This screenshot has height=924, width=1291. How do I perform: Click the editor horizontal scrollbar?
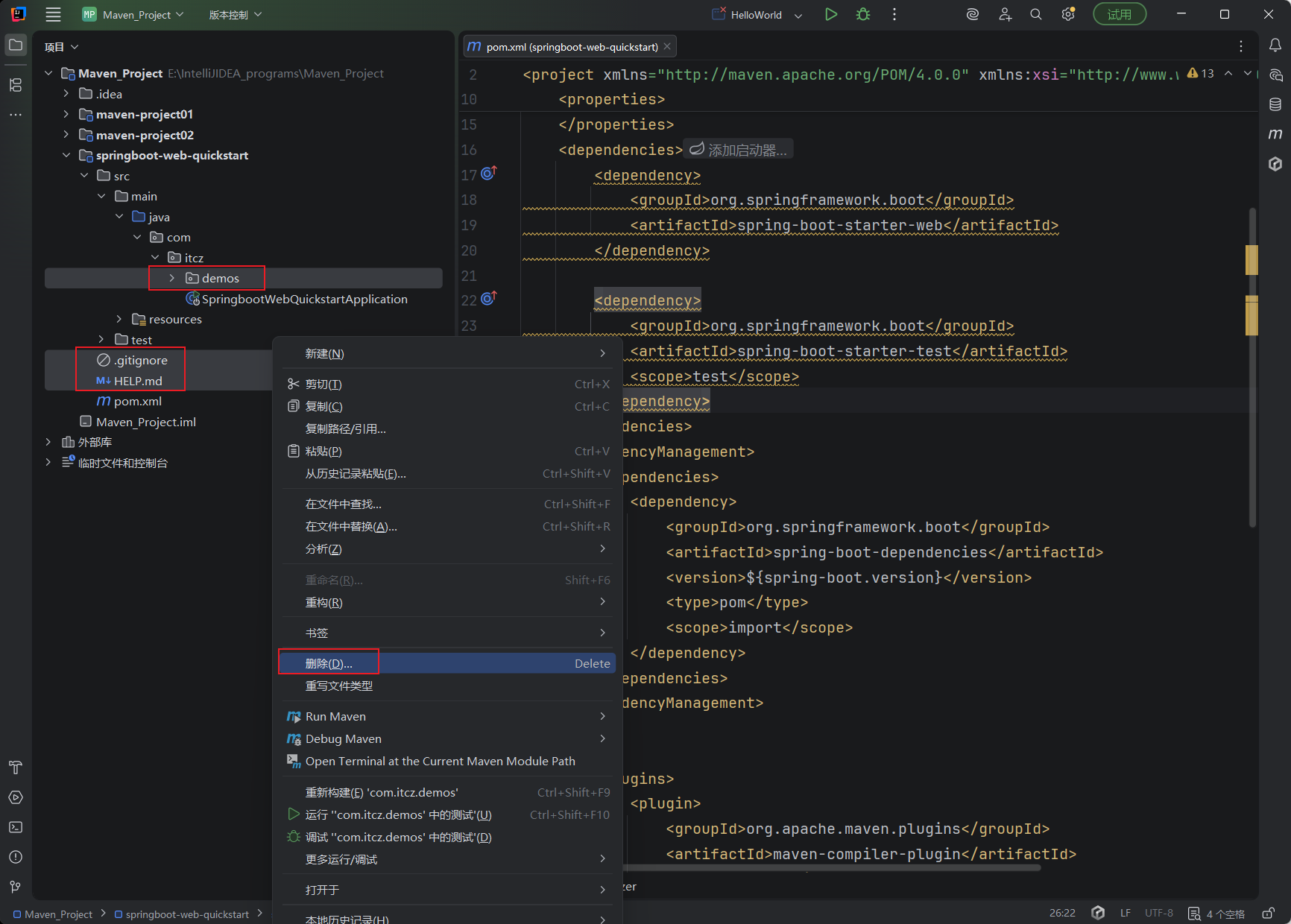click(x=831, y=867)
